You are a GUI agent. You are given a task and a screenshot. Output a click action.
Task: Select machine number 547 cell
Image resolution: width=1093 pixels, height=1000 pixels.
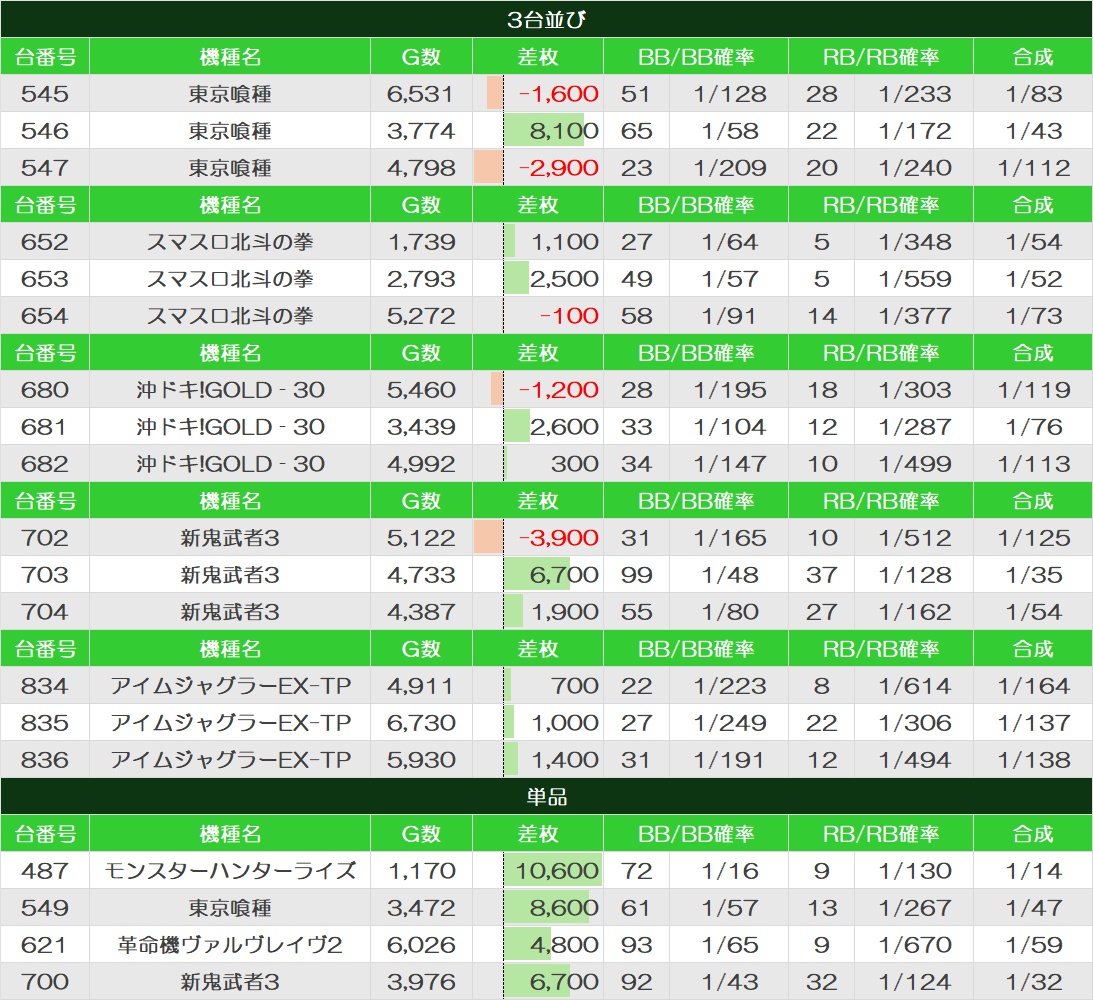pyautogui.click(x=45, y=167)
